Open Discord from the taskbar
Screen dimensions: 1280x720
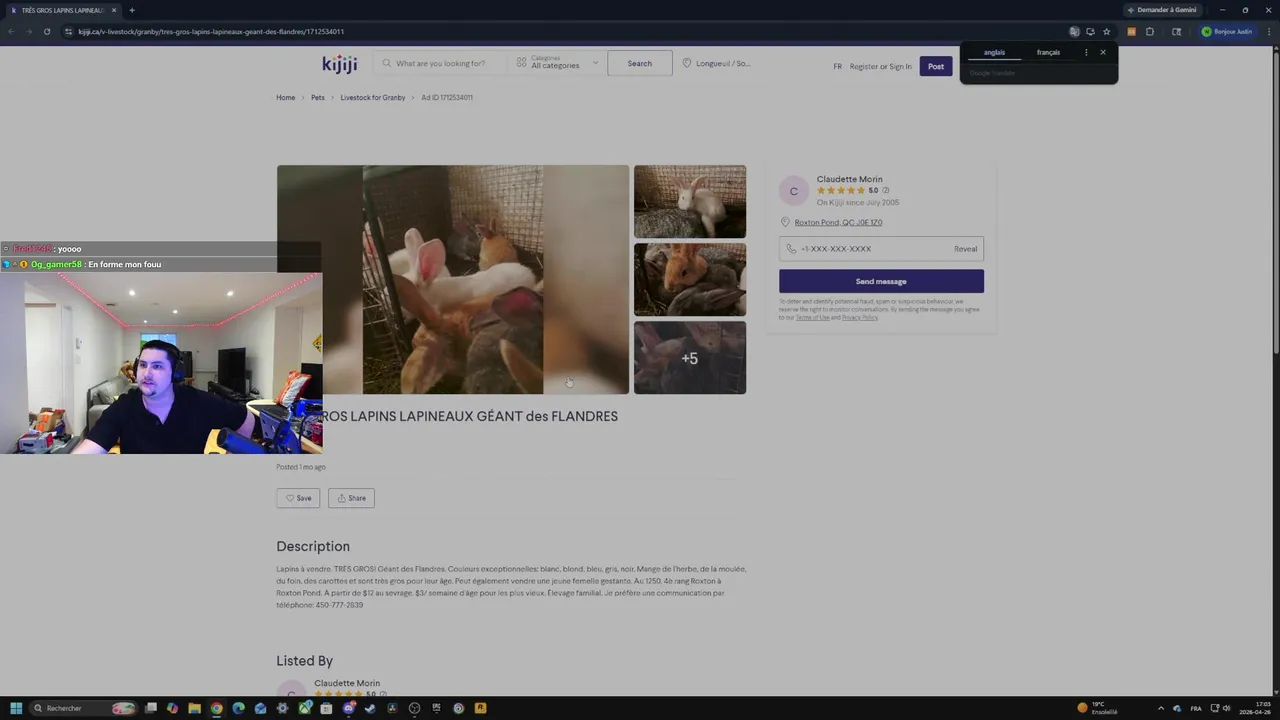348,708
